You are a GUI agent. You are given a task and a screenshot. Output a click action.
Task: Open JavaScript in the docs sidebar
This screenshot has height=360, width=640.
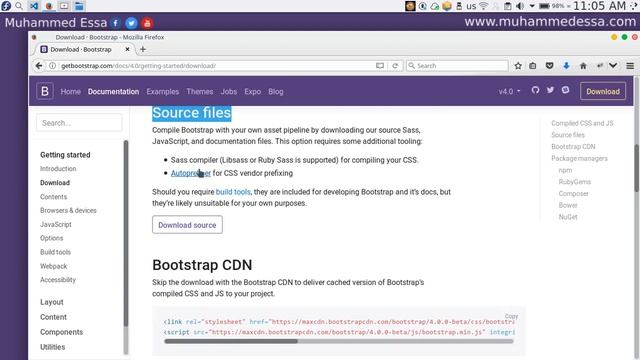point(56,224)
